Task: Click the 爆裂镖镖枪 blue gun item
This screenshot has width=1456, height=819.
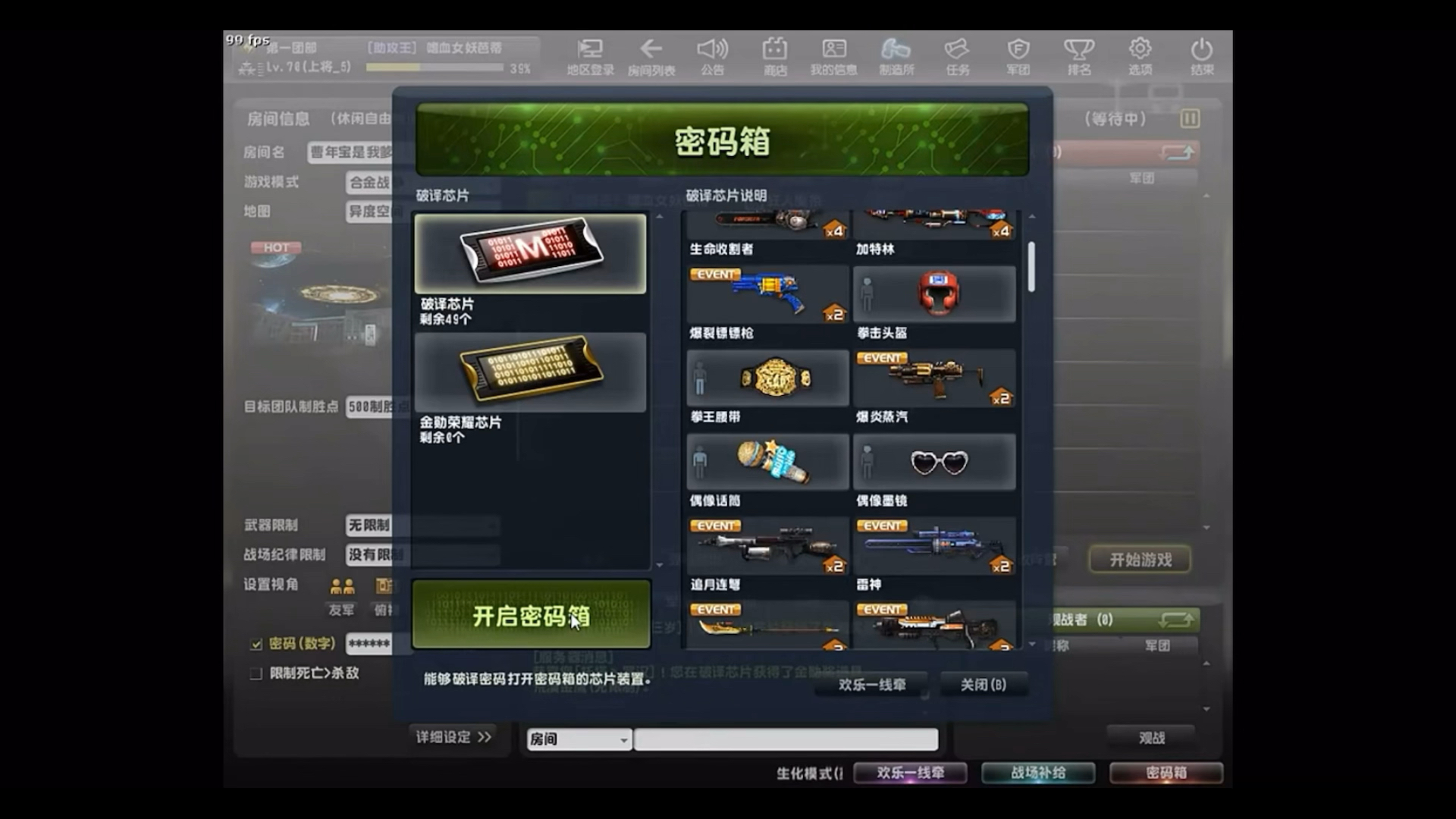Action: click(x=767, y=294)
